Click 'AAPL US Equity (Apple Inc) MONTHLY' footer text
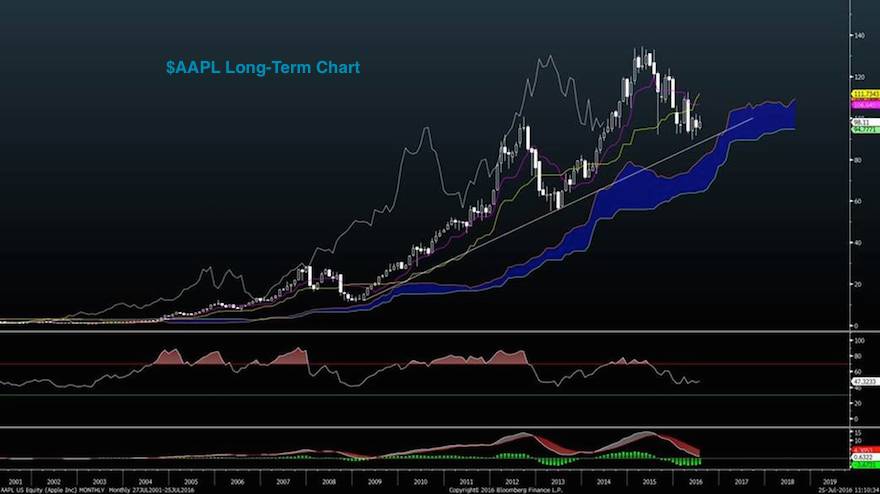This screenshot has width=880, height=494. pos(53,490)
